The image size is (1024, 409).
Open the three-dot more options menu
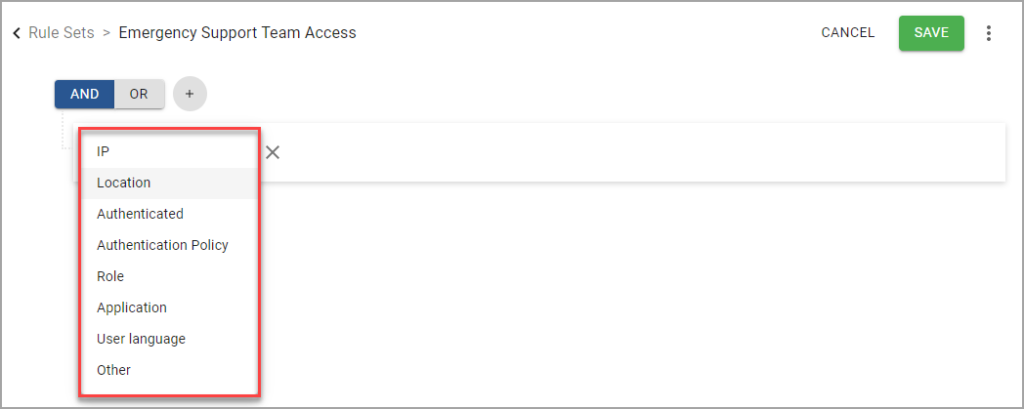[989, 33]
